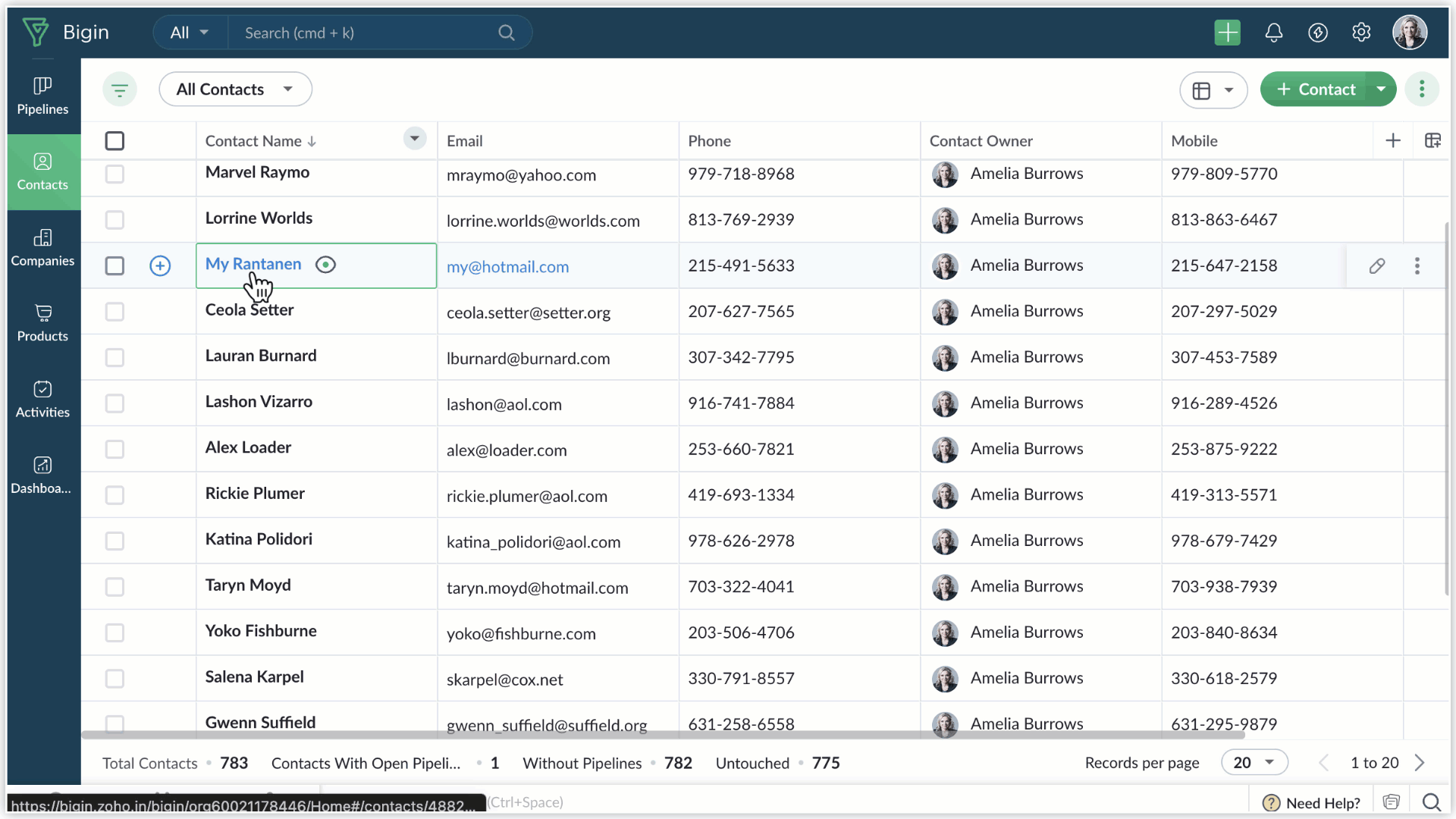Click the green Contact create button
Viewport: 1456px width, 819px height.
tap(1316, 89)
